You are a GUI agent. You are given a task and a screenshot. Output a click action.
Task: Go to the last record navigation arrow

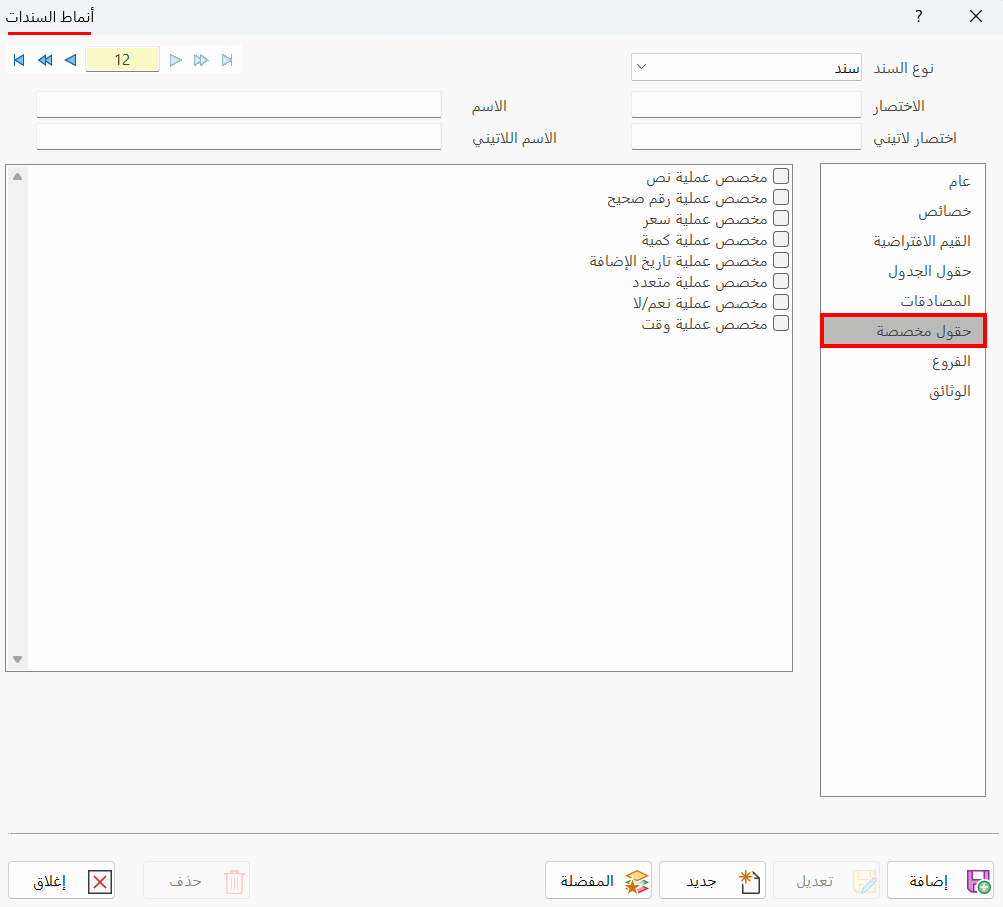coord(227,60)
